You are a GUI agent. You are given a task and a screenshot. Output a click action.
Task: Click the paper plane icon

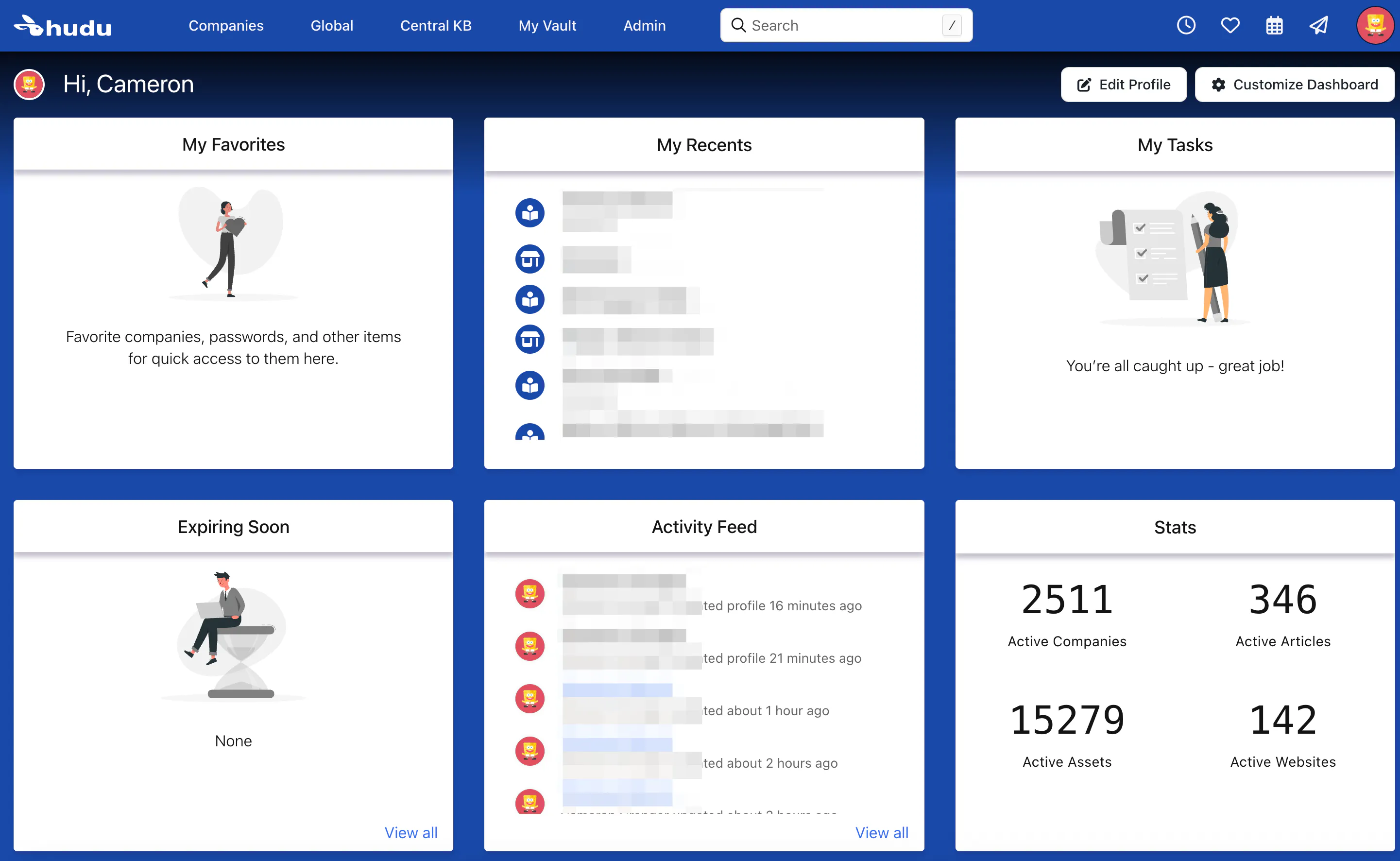tap(1318, 25)
